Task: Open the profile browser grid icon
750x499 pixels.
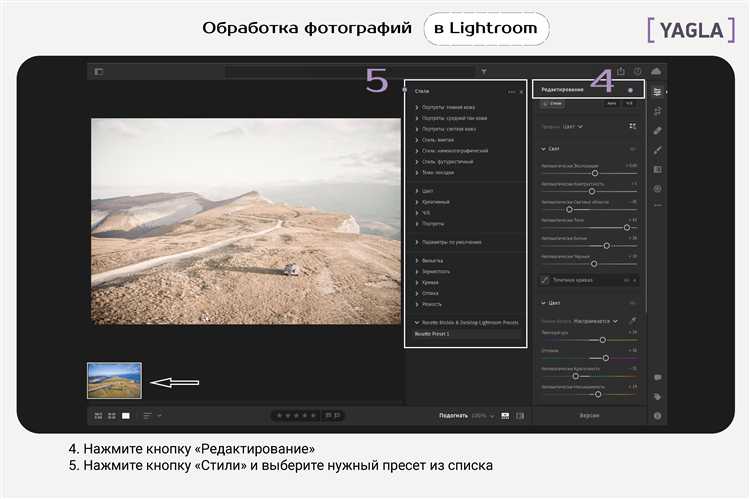Action: [x=632, y=126]
